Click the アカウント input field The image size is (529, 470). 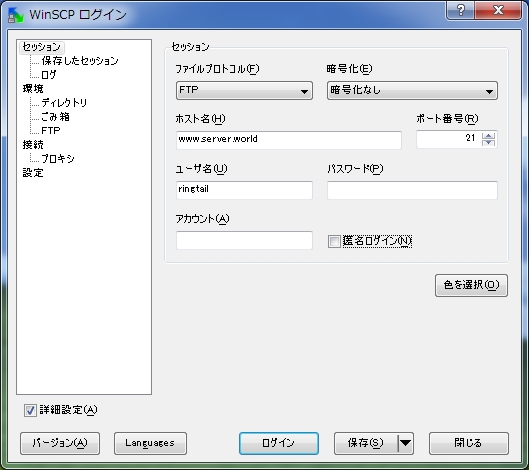click(x=244, y=240)
